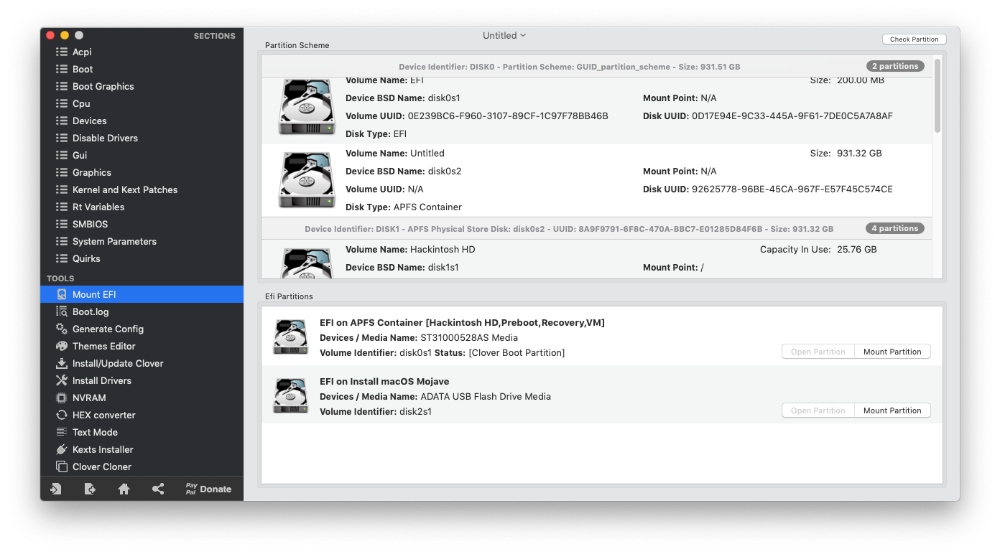
Task: Mount the Install macOS Mojave EFI partition
Action: click(892, 411)
